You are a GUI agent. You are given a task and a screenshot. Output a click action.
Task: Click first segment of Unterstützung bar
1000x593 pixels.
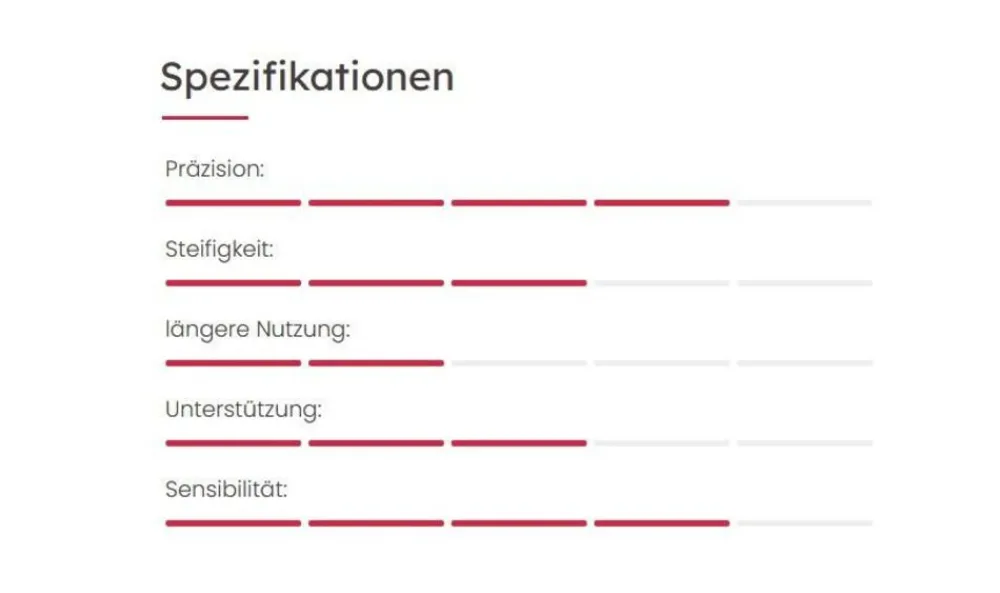[233, 443]
